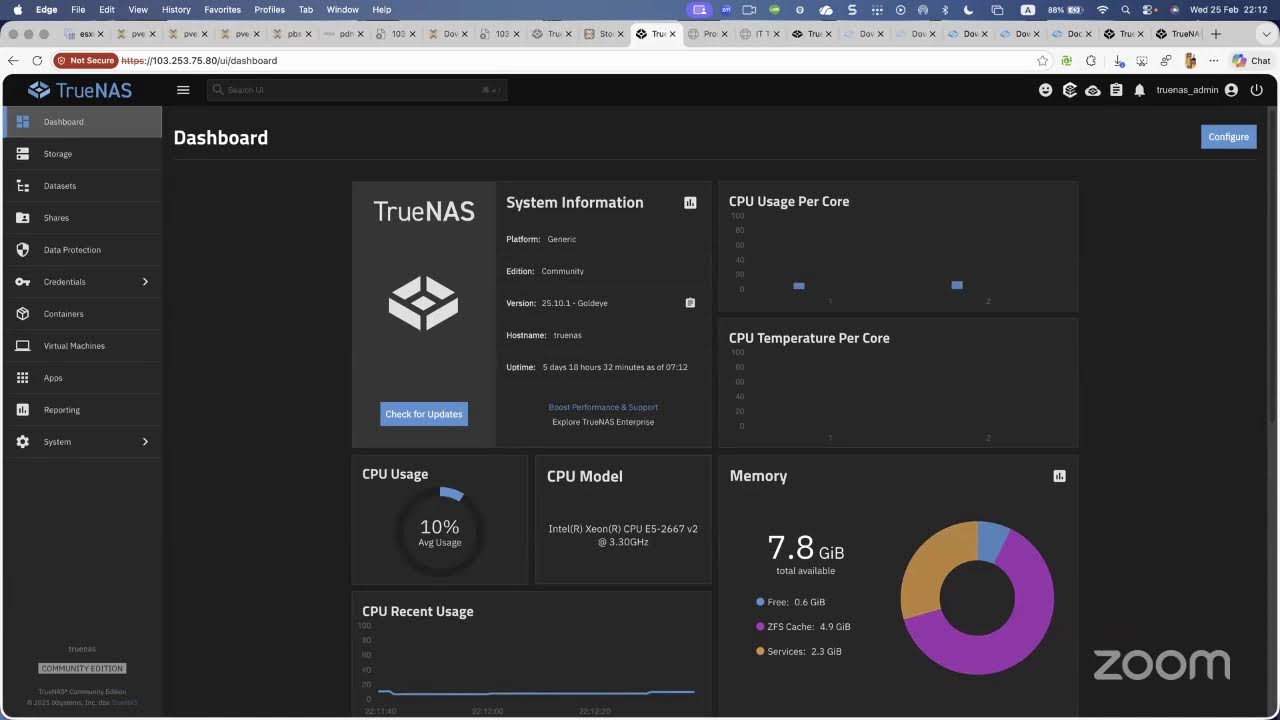
Task: Click the Intel(R) Xeon(R) CPU E5-2667 v2 text
Action: pyautogui.click(x=623, y=529)
